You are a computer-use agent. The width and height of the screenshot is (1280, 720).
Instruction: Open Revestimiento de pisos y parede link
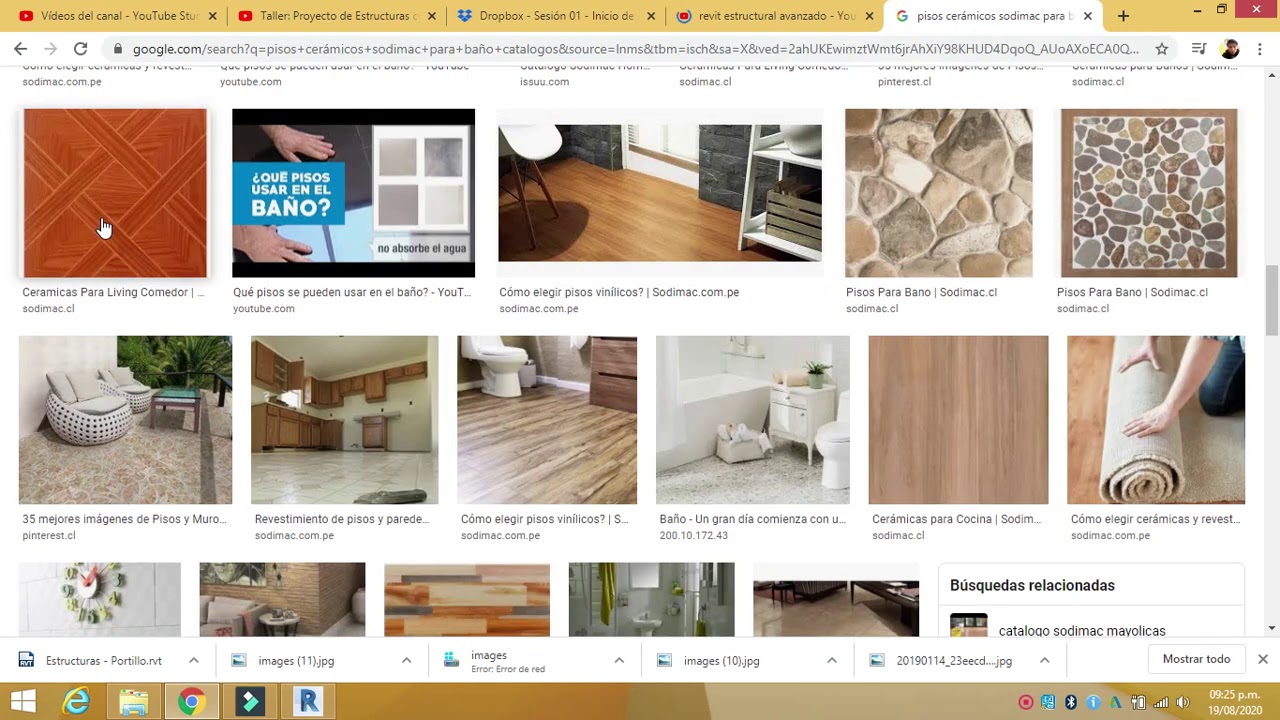[x=342, y=519]
